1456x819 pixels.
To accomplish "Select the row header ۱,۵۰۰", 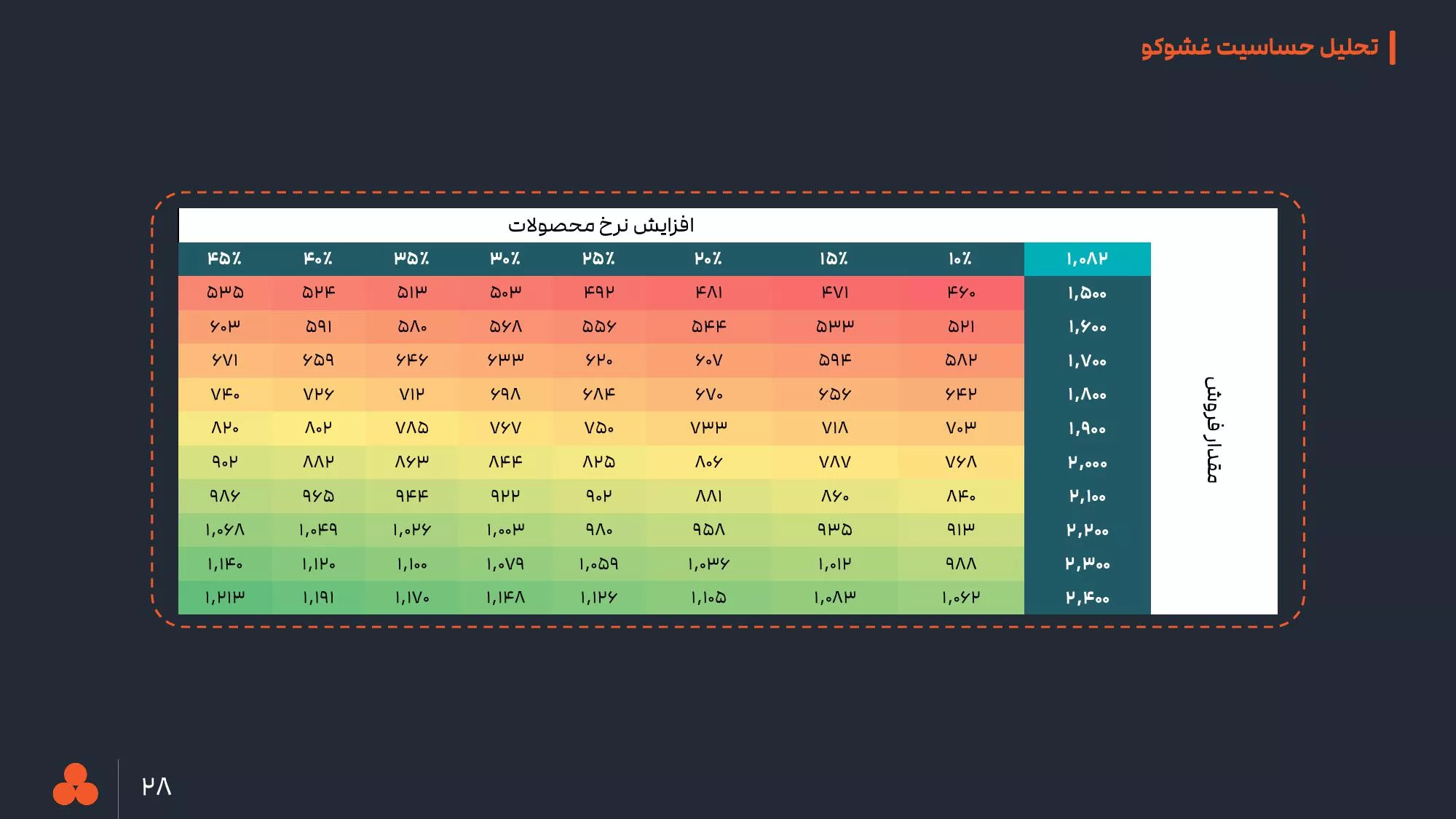I will click(x=1087, y=293).
